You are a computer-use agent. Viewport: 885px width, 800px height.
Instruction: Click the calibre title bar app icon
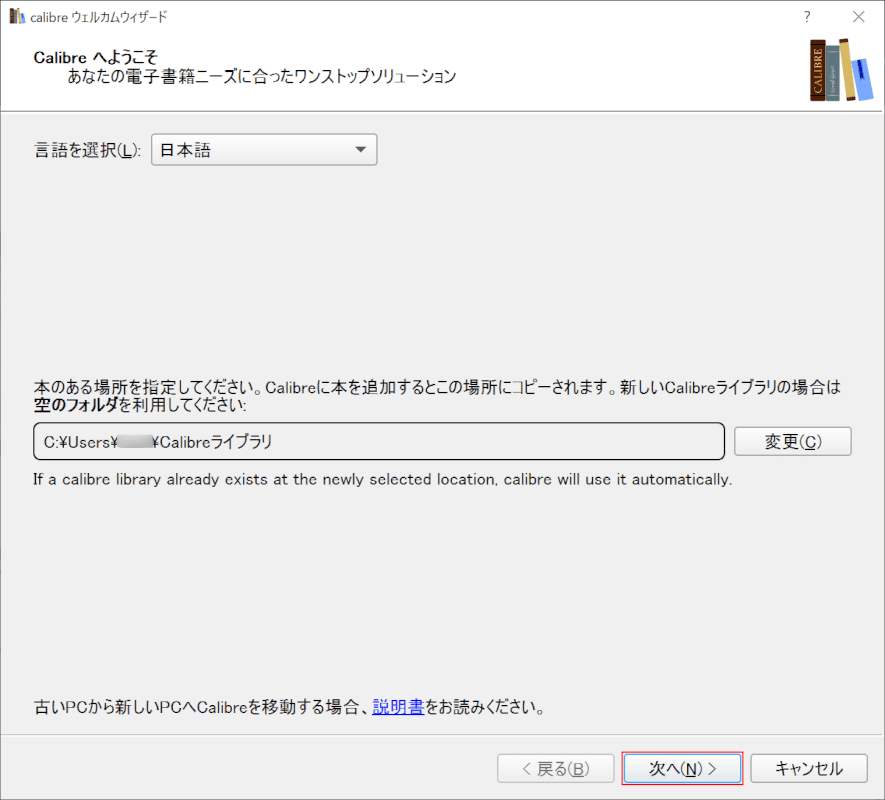(17, 16)
